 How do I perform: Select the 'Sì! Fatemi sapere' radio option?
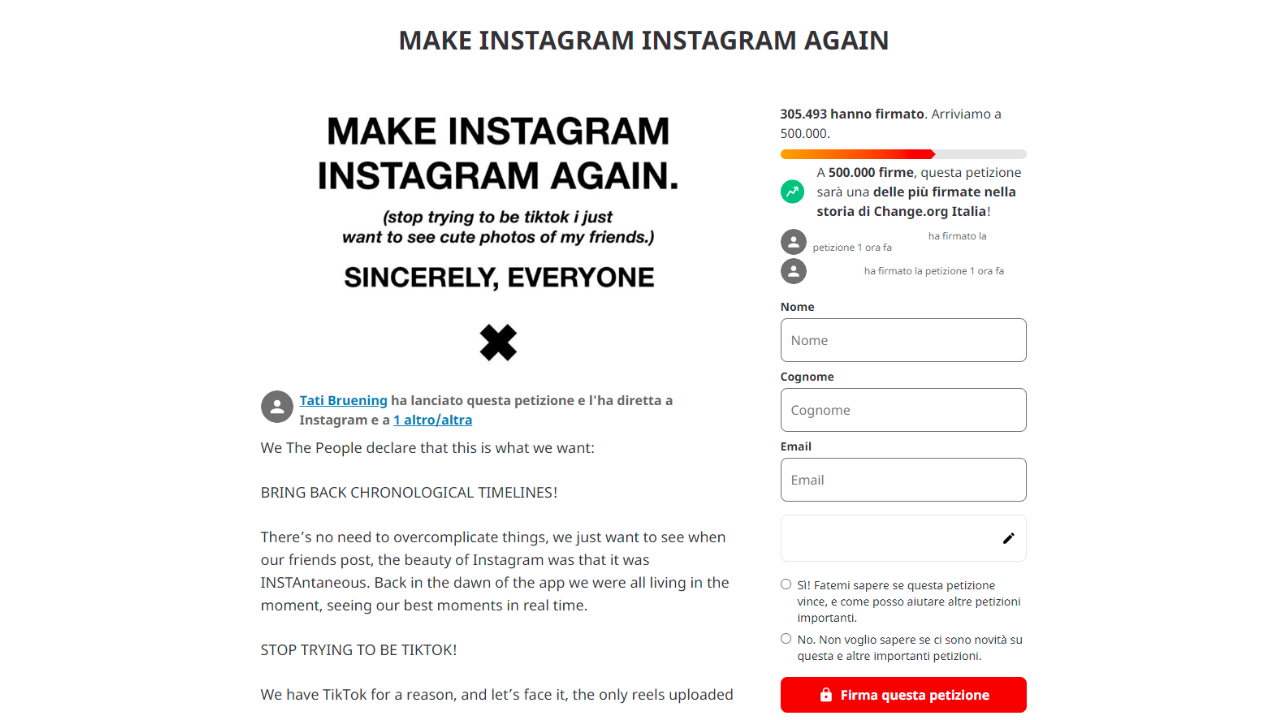(786, 584)
